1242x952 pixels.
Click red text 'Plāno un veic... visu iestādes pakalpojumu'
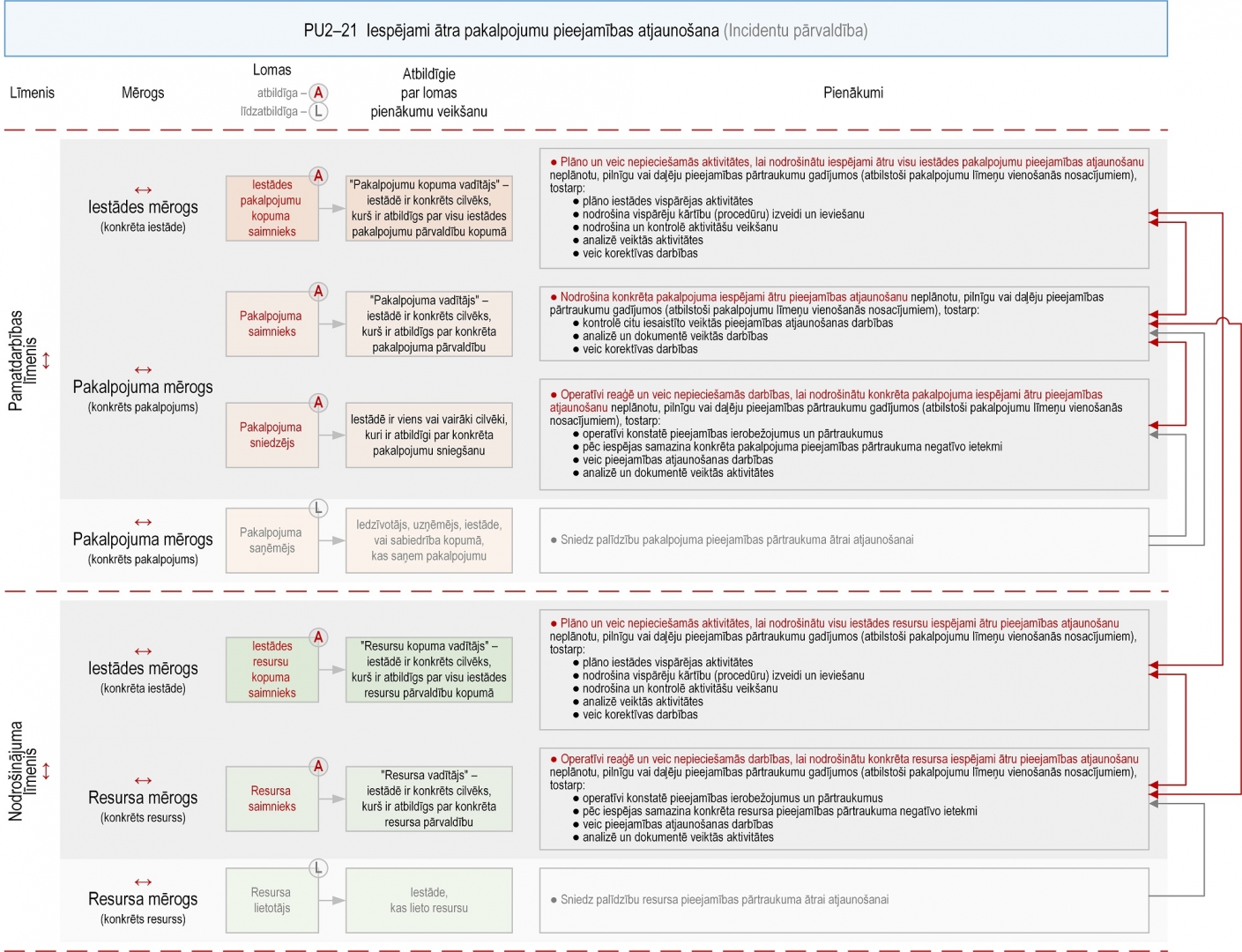pos(847,162)
